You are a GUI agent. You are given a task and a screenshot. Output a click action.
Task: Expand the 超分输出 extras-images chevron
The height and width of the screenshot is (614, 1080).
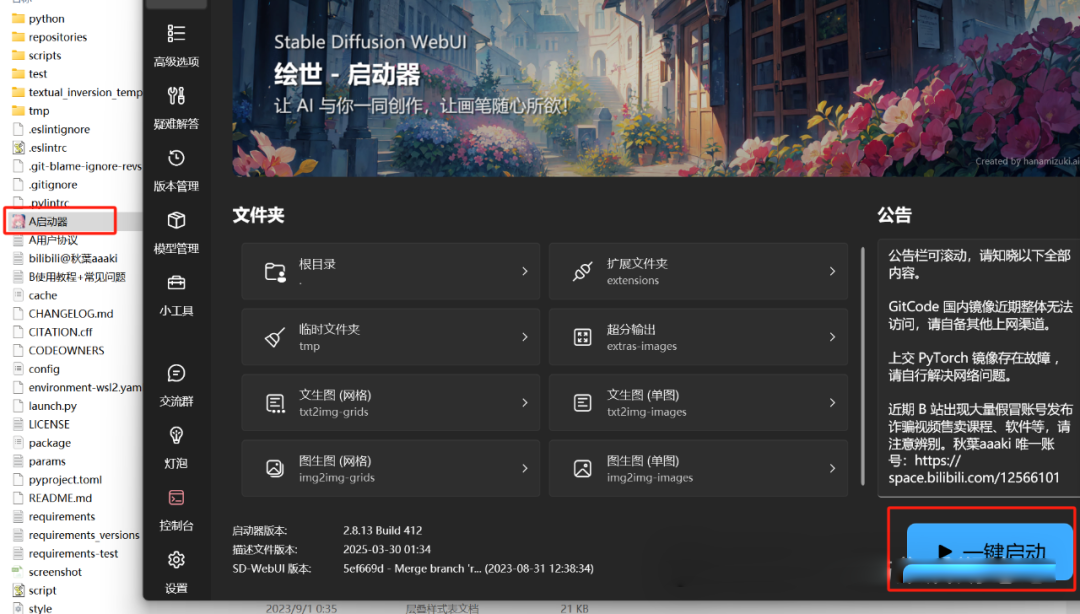point(832,337)
